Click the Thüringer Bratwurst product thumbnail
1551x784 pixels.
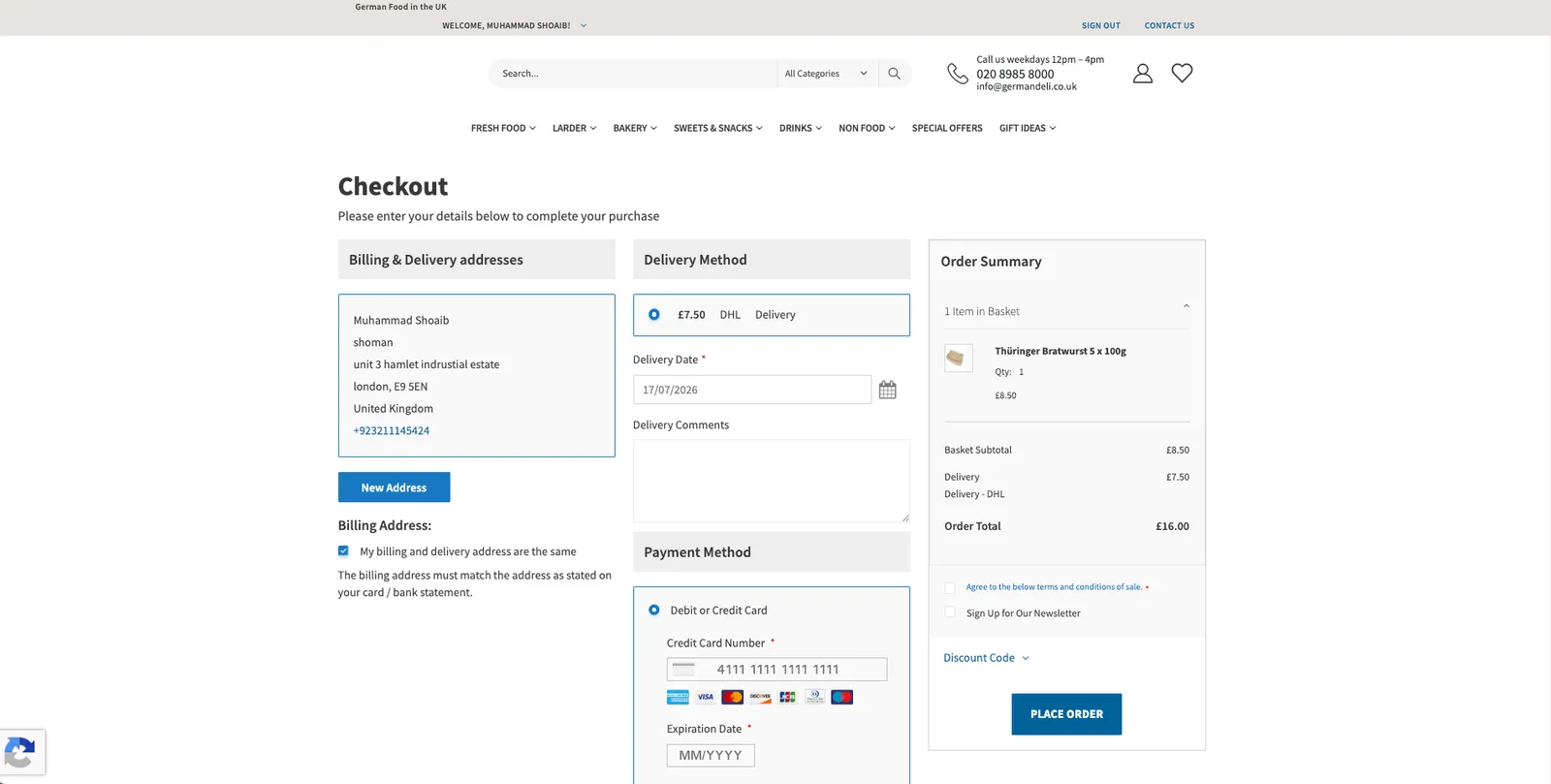coord(959,358)
